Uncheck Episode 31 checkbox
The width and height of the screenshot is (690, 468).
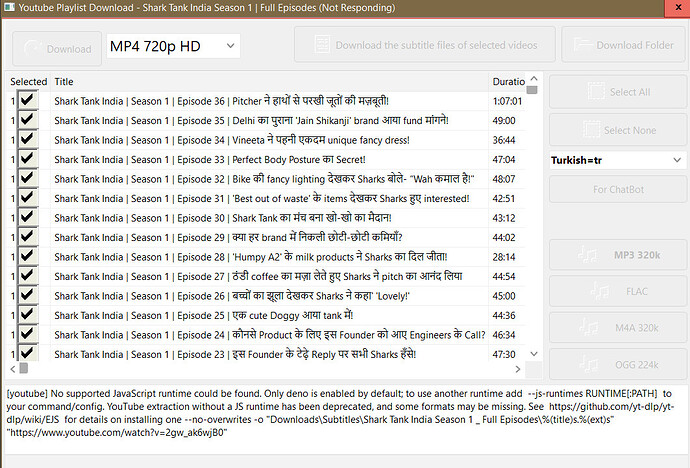[27, 198]
